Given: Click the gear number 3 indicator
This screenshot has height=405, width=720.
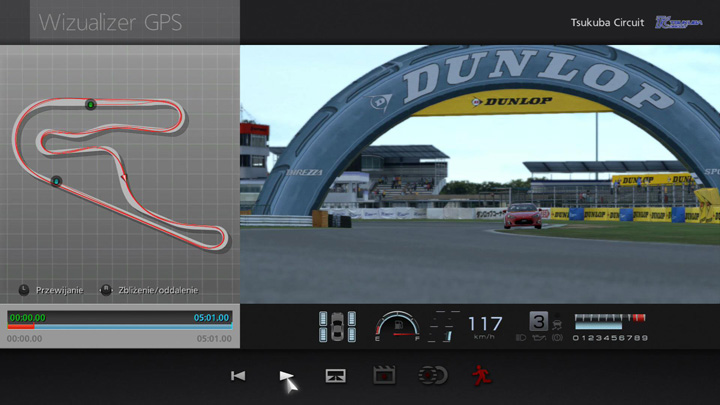Looking at the screenshot, I should click(x=538, y=321).
